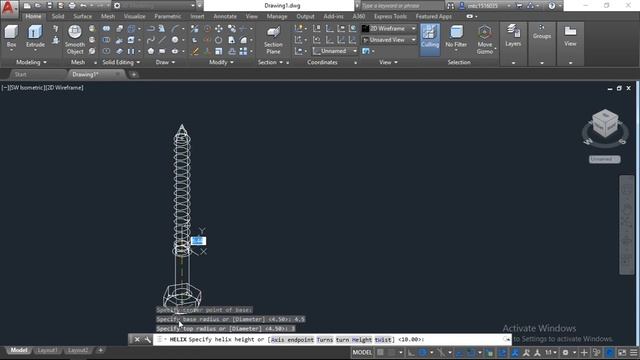Close the command line with X icon
The image size is (640, 360).
pyautogui.click(x=137, y=340)
